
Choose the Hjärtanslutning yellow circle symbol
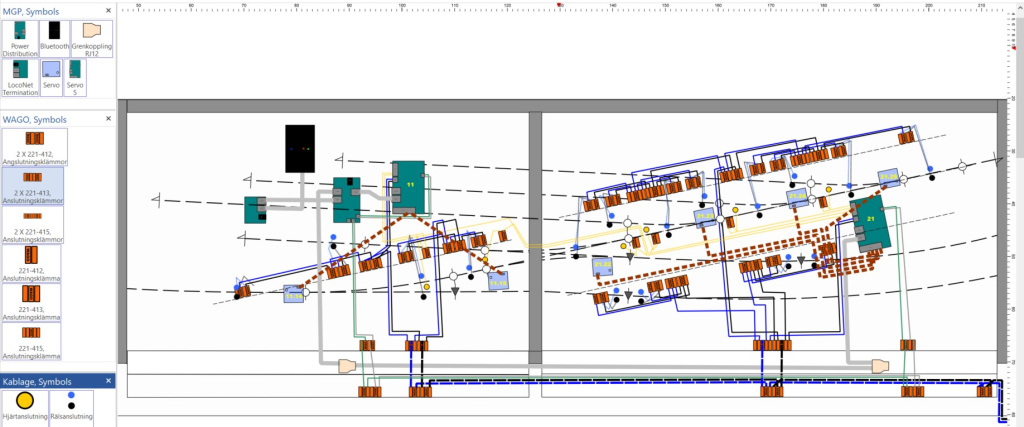tap(25, 402)
